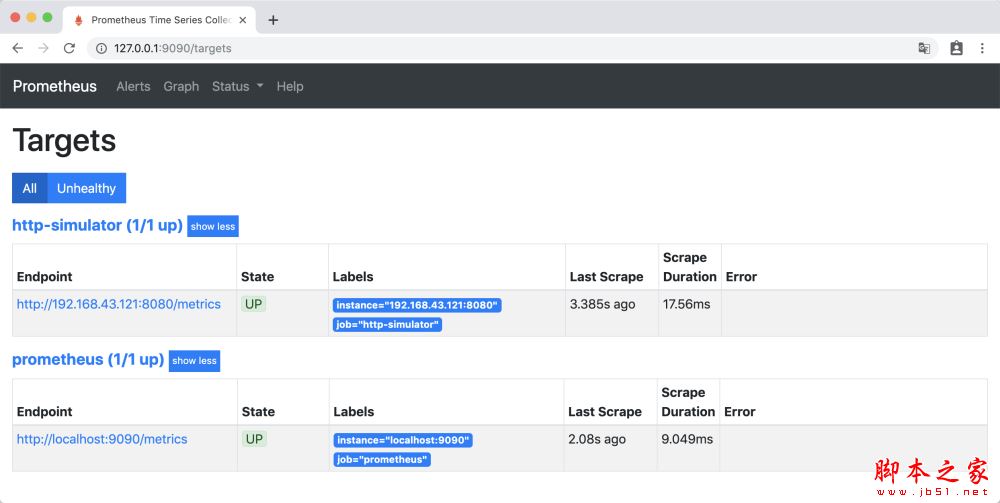This screenshot has width=1000, height=503.
Task: Go to the Alerts page
Action: [133, 87]
